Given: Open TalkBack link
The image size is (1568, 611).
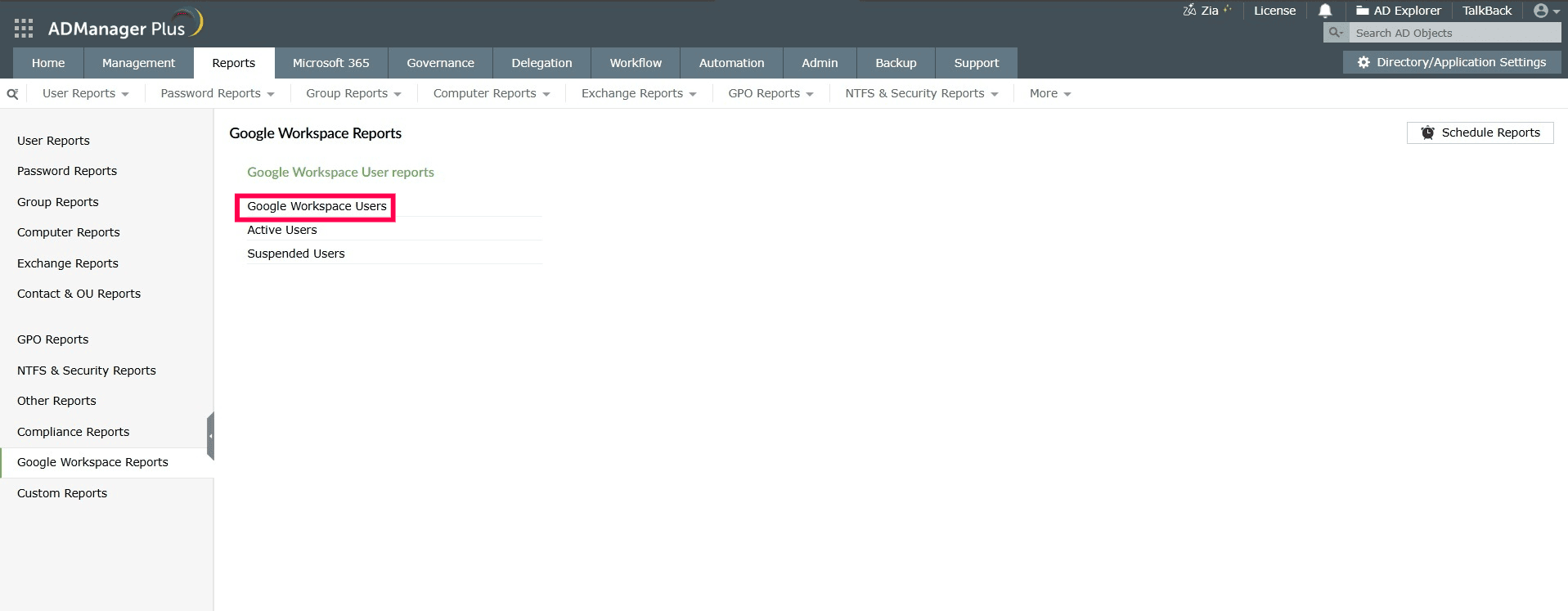Looking at the screenshot, I should coord(1486,11).
